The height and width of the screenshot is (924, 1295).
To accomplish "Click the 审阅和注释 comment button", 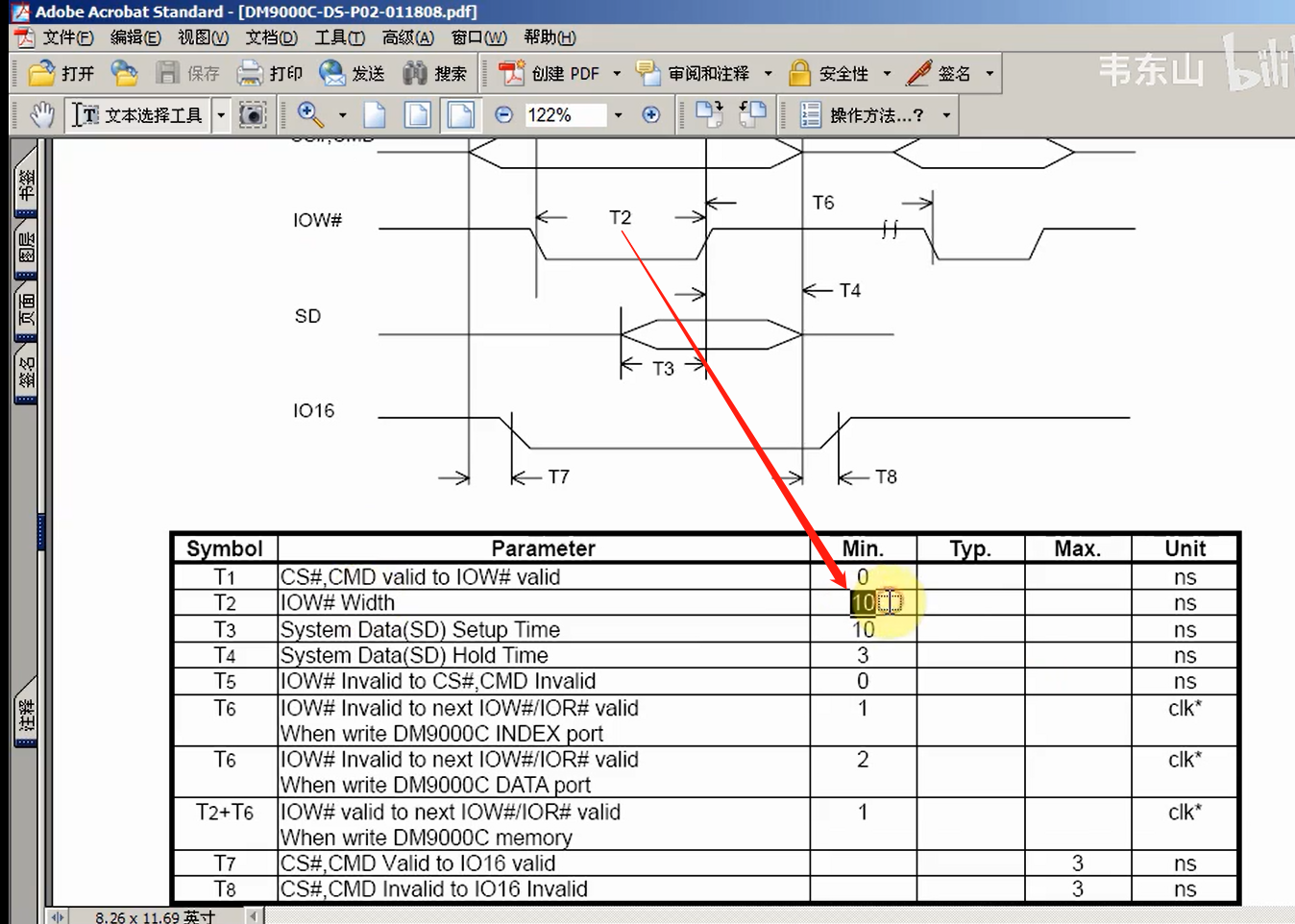I will click(693, 74).
